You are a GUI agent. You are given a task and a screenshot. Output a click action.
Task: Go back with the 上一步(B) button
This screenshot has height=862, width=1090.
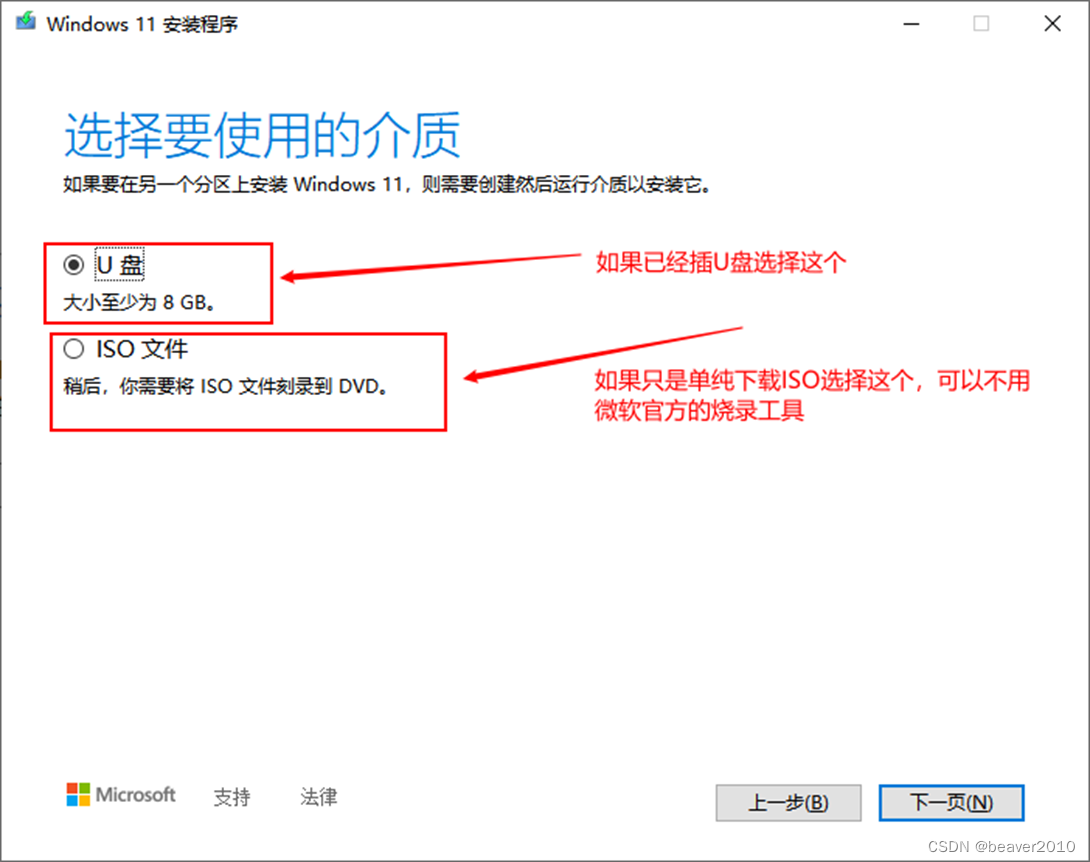pos(788,803)
